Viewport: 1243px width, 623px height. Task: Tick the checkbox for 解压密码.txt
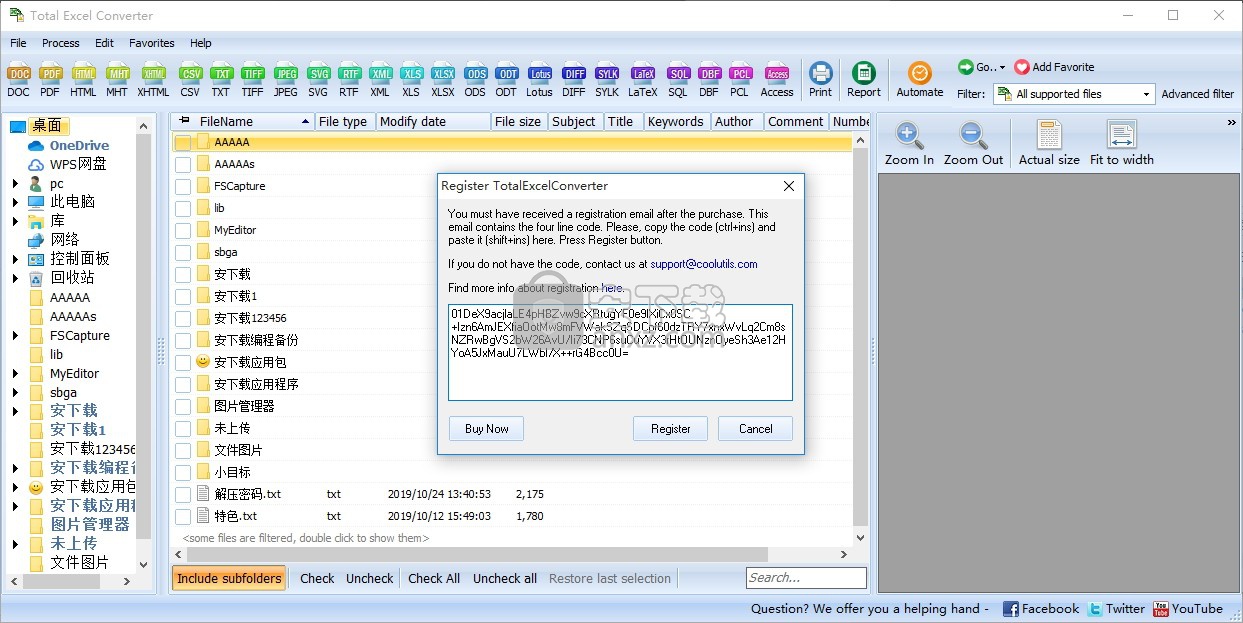pyautogui.click(x=182, y=494)
